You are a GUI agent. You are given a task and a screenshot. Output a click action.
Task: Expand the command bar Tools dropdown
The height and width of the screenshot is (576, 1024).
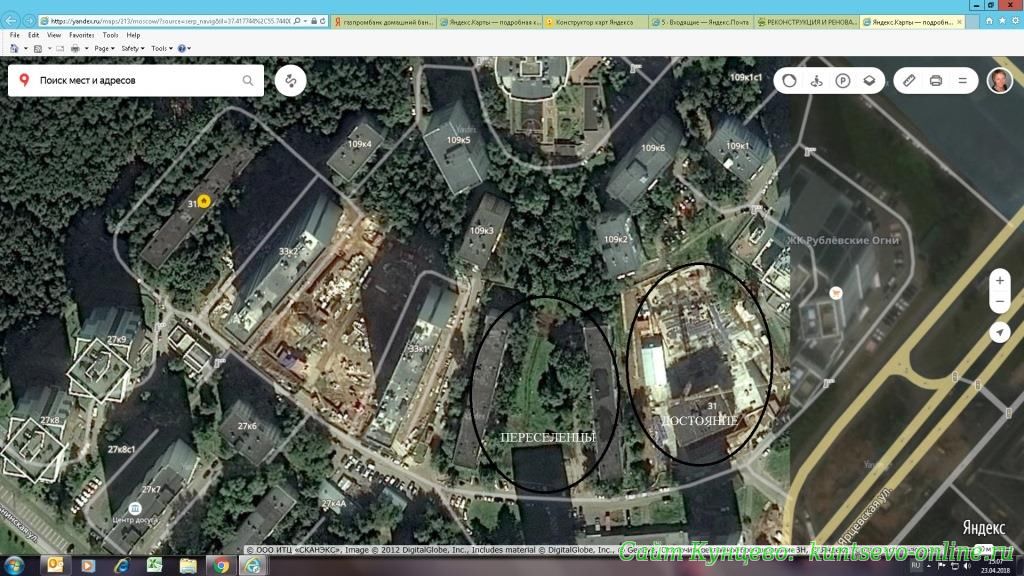[162, 48]
